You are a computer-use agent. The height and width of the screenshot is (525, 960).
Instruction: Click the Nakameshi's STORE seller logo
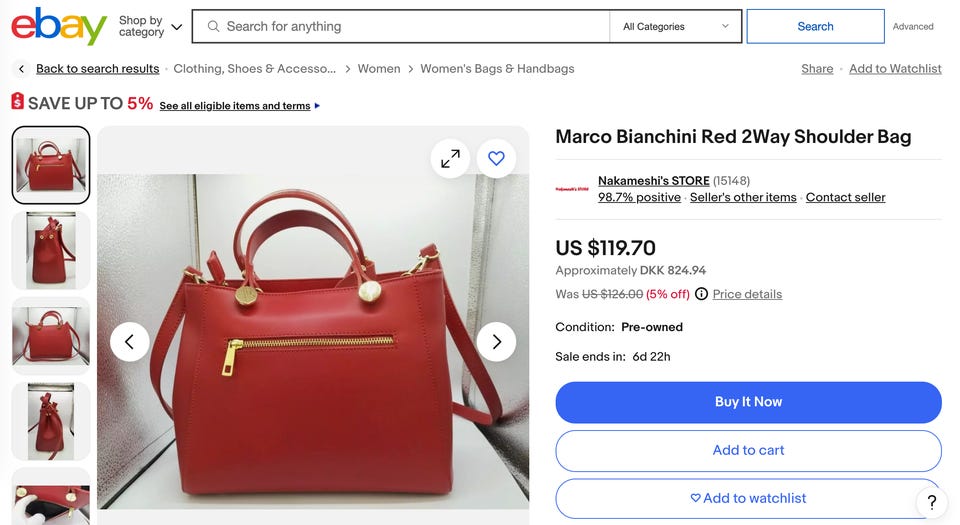pos(572,188)
